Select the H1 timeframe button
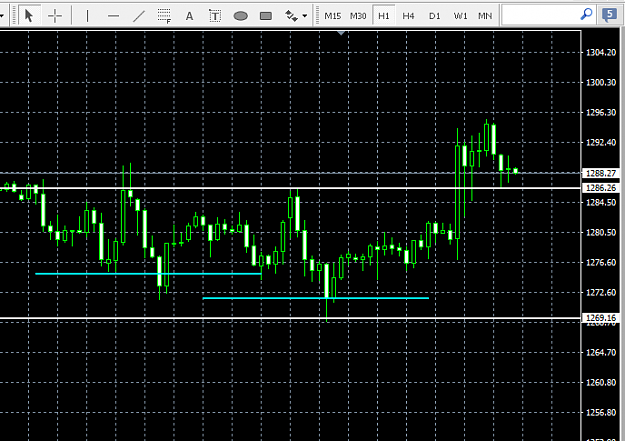Screen dimensions: 625x441 tap(384, 16)
